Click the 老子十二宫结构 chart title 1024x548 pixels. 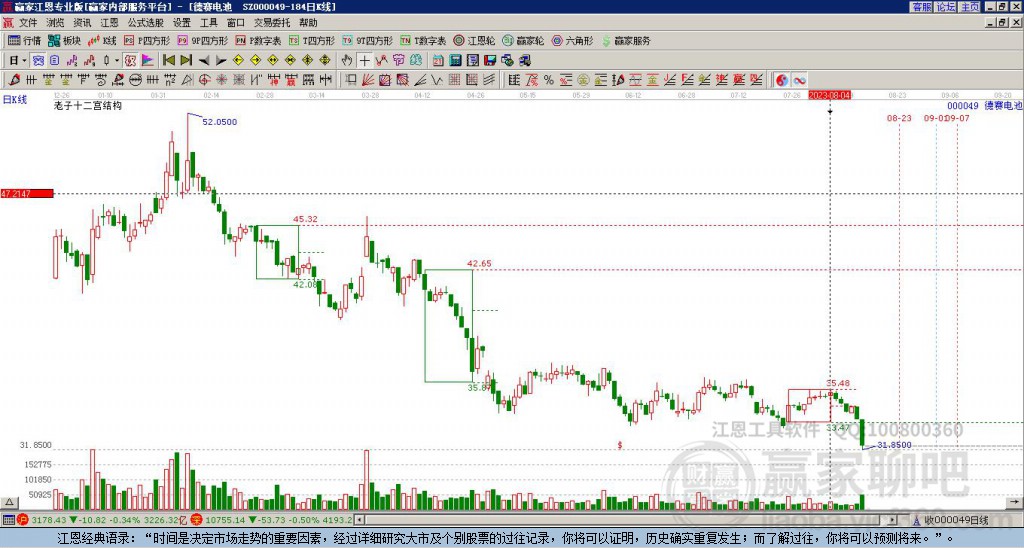click(88, 105)
